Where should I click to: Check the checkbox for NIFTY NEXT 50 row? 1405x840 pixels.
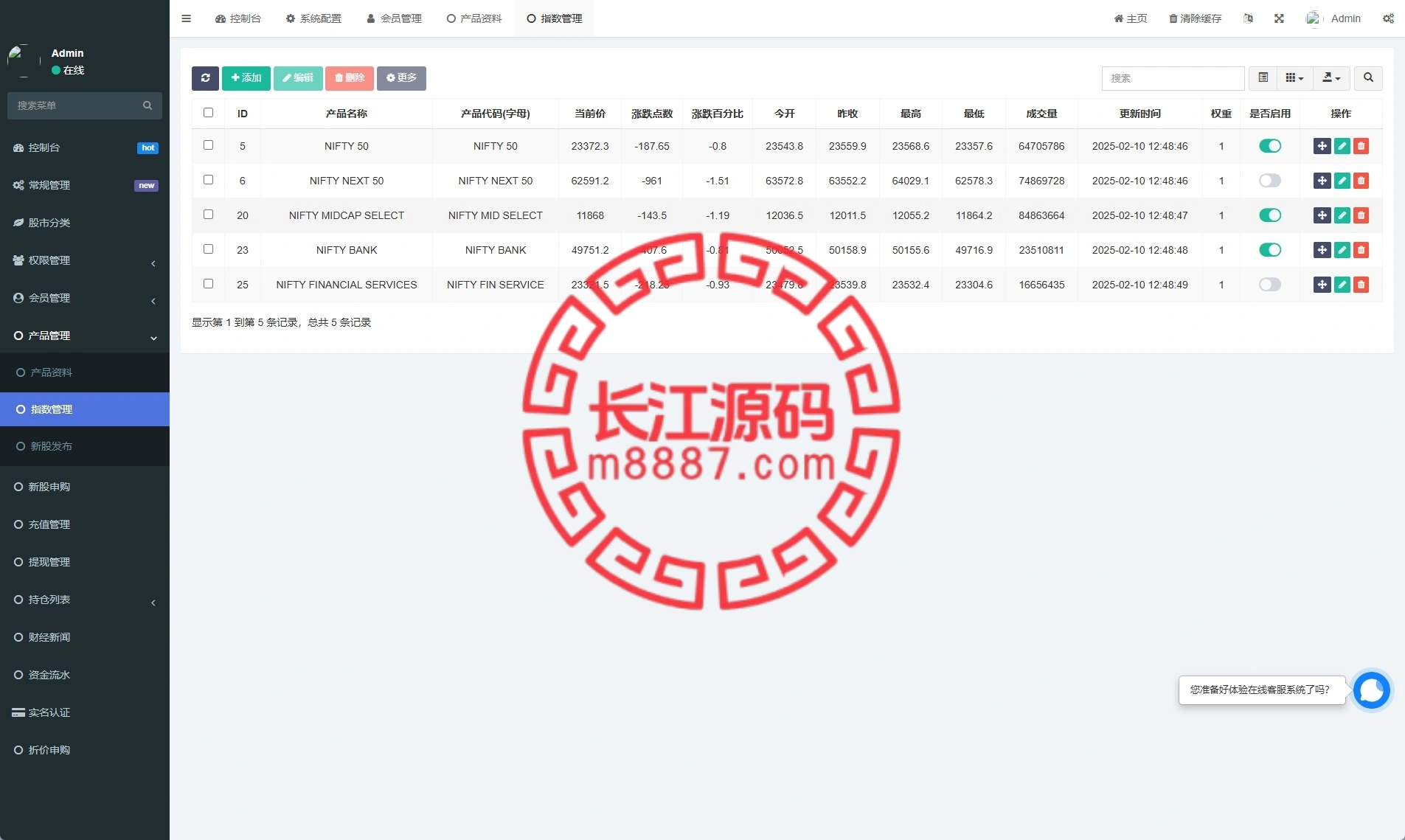(208, 180)
